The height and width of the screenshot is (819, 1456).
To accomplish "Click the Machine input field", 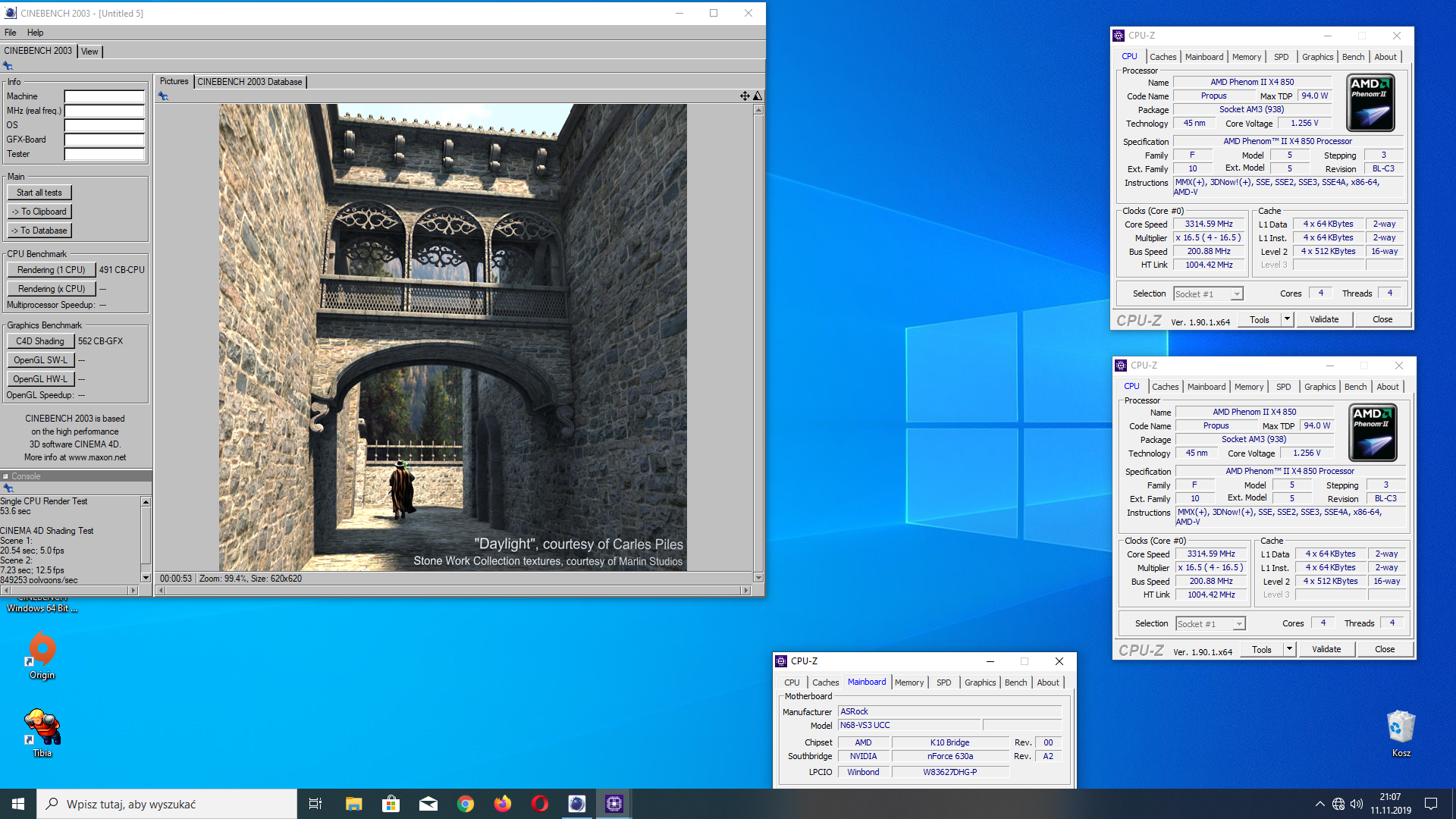I will click(104, 96).
